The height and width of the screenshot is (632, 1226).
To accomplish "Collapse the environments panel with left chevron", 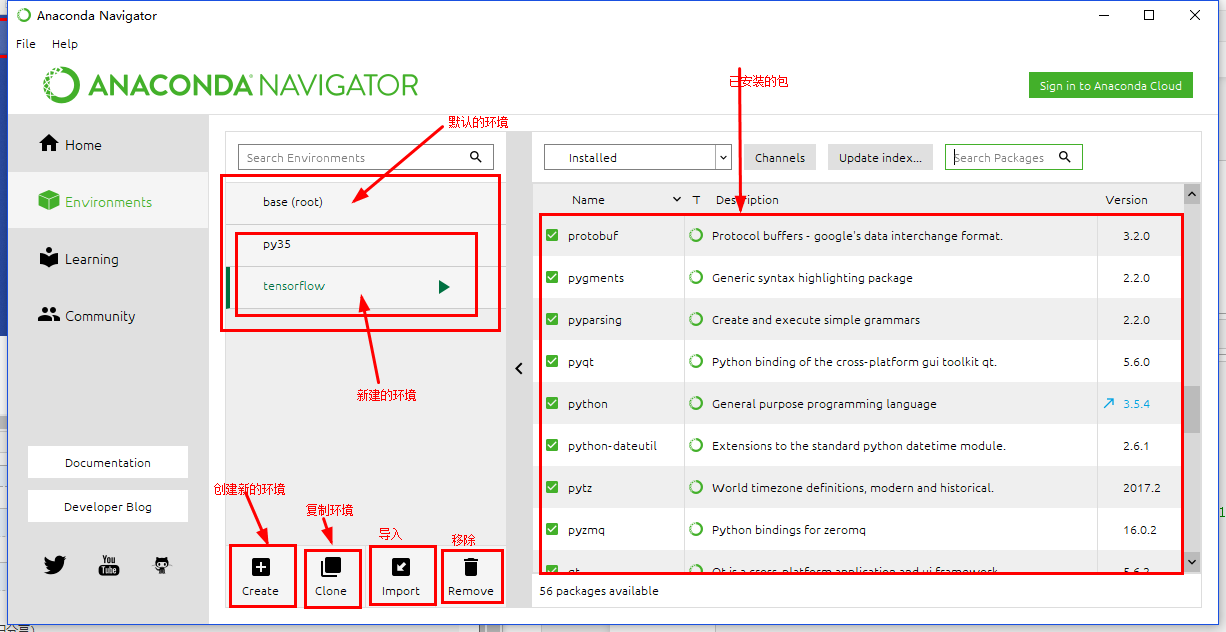I will coord(519,369).
